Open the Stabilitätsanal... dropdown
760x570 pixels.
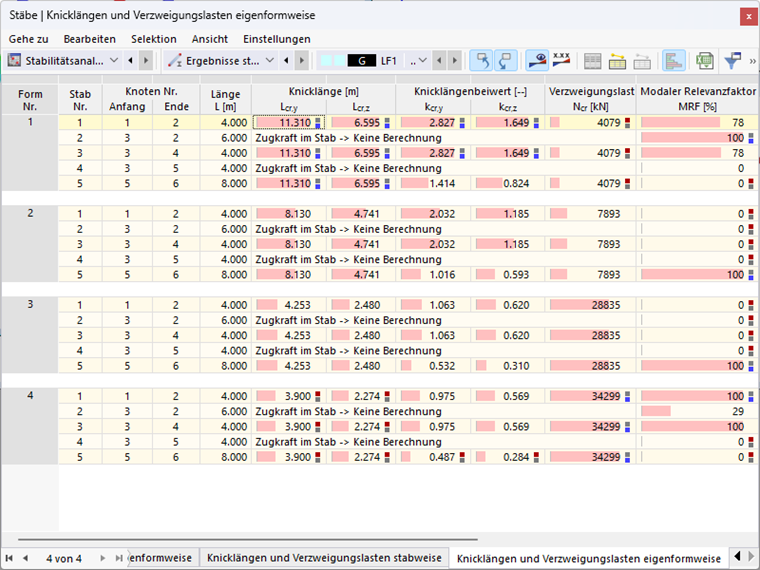[114, 61]
